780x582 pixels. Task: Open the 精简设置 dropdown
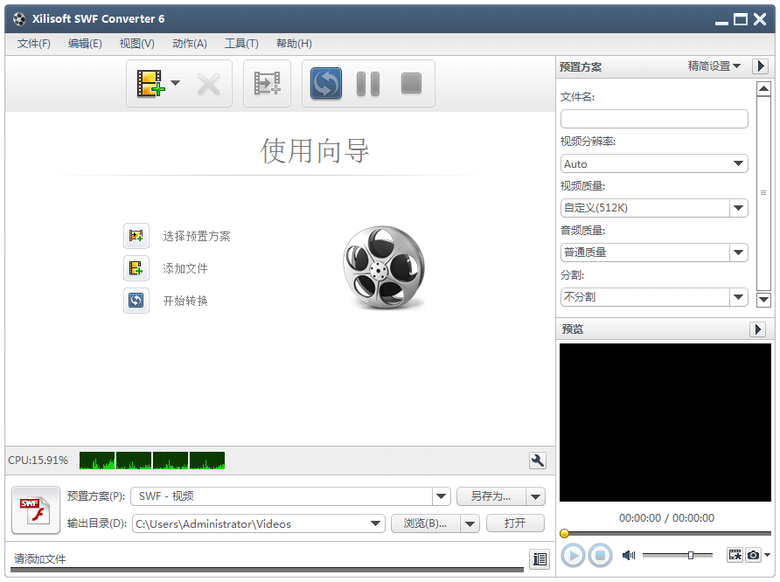(x=714, y=66)
